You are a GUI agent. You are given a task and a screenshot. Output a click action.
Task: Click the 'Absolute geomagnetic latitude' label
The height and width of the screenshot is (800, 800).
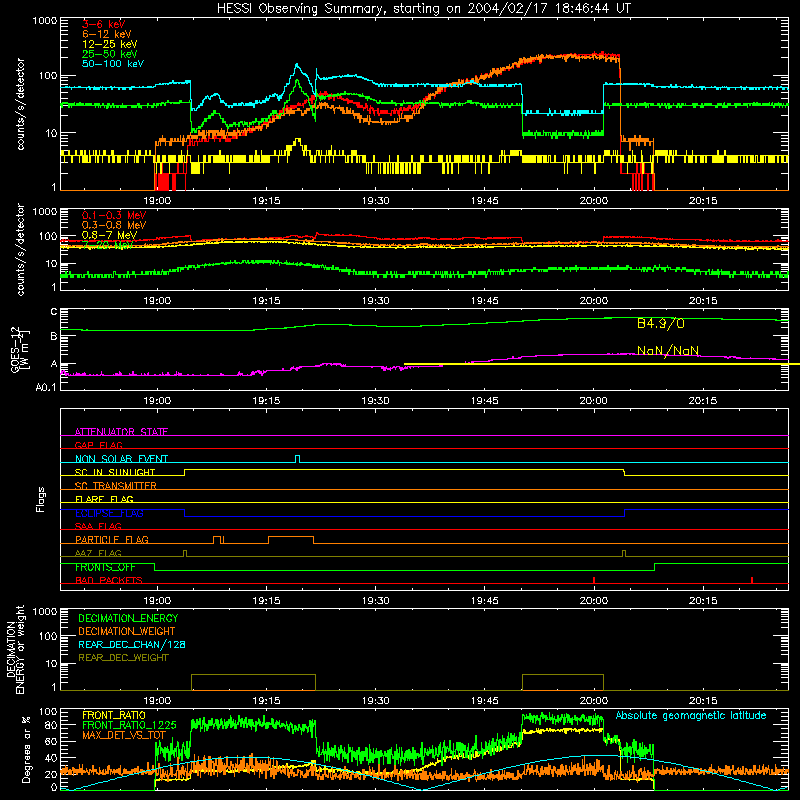(691, 715)
